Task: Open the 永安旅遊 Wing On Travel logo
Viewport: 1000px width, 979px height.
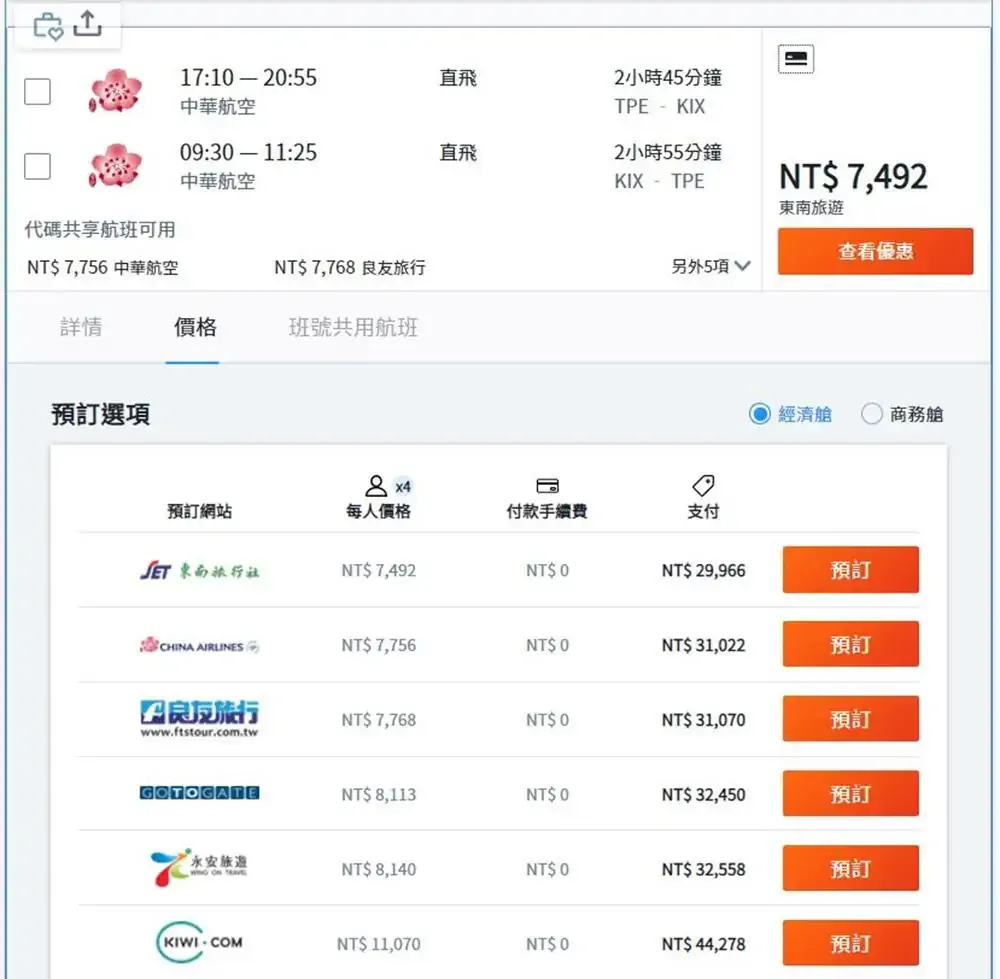Action: 200,867
